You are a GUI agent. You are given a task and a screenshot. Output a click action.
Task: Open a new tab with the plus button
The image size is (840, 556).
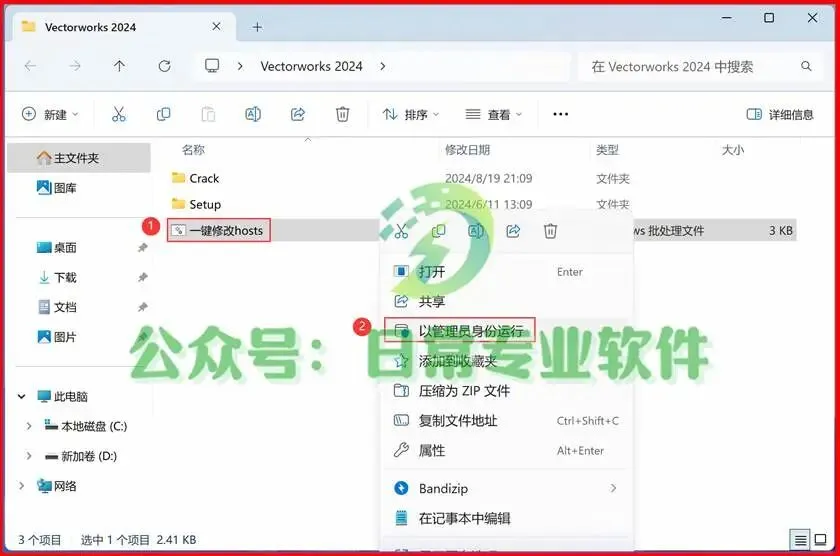257,27
